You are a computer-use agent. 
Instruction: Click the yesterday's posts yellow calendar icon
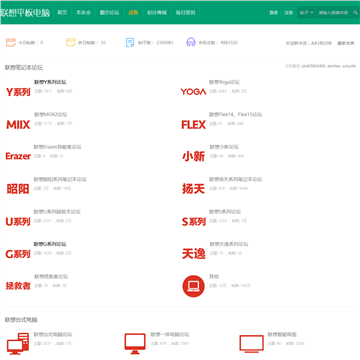coord(71,42)
